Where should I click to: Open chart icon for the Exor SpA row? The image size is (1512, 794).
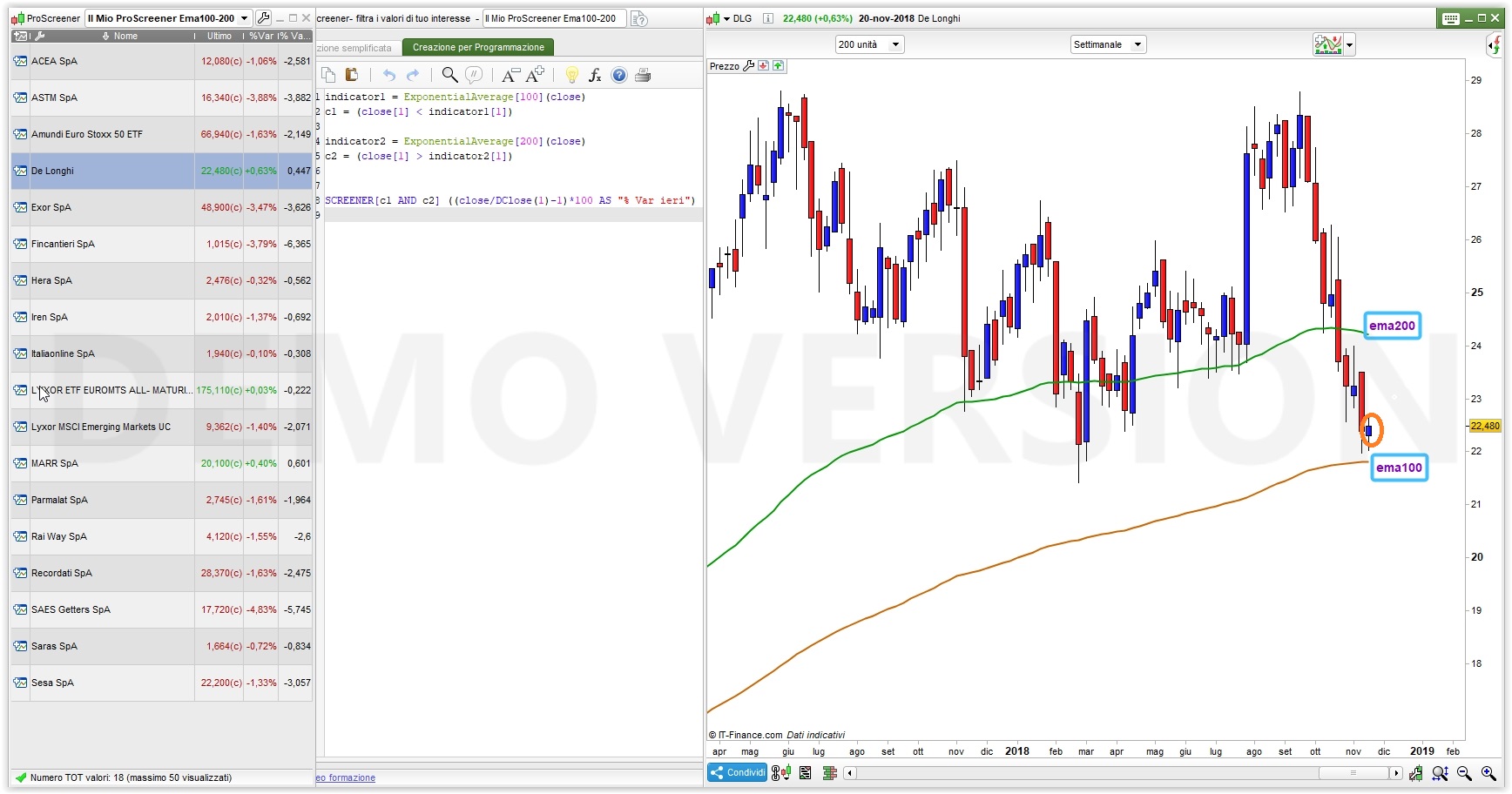pos(20,207)
